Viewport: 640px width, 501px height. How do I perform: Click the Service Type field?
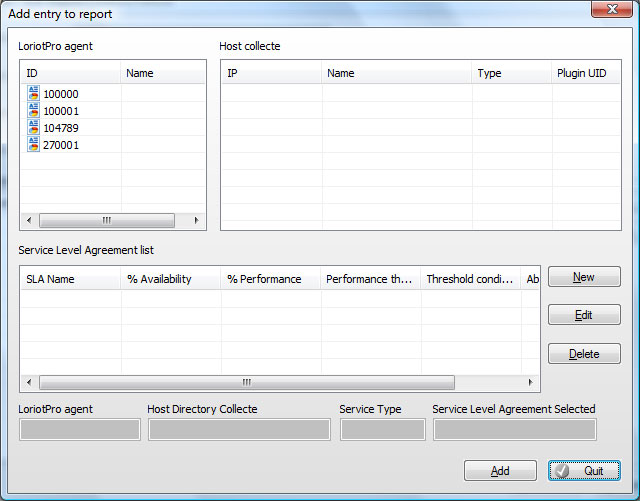click(x=383, y=430)
